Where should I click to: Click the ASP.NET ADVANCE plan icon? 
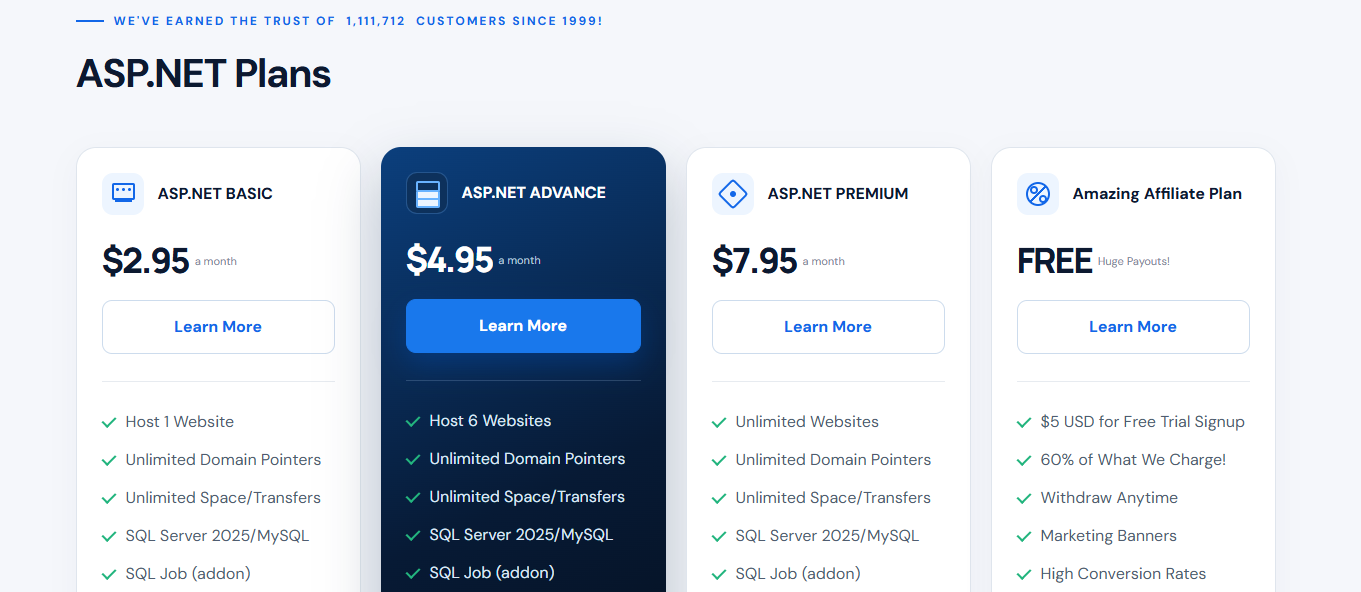click(427, 193)
